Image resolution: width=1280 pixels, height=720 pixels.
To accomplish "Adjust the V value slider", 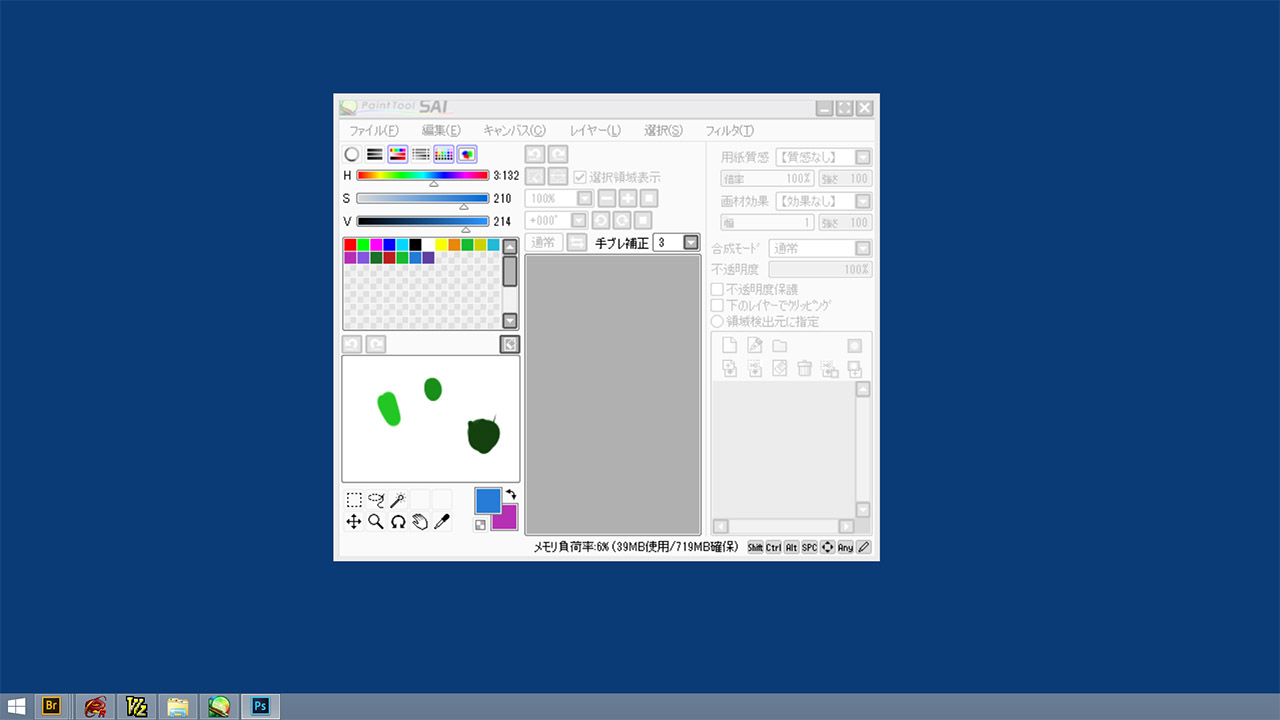I will [x=422, y=221].
